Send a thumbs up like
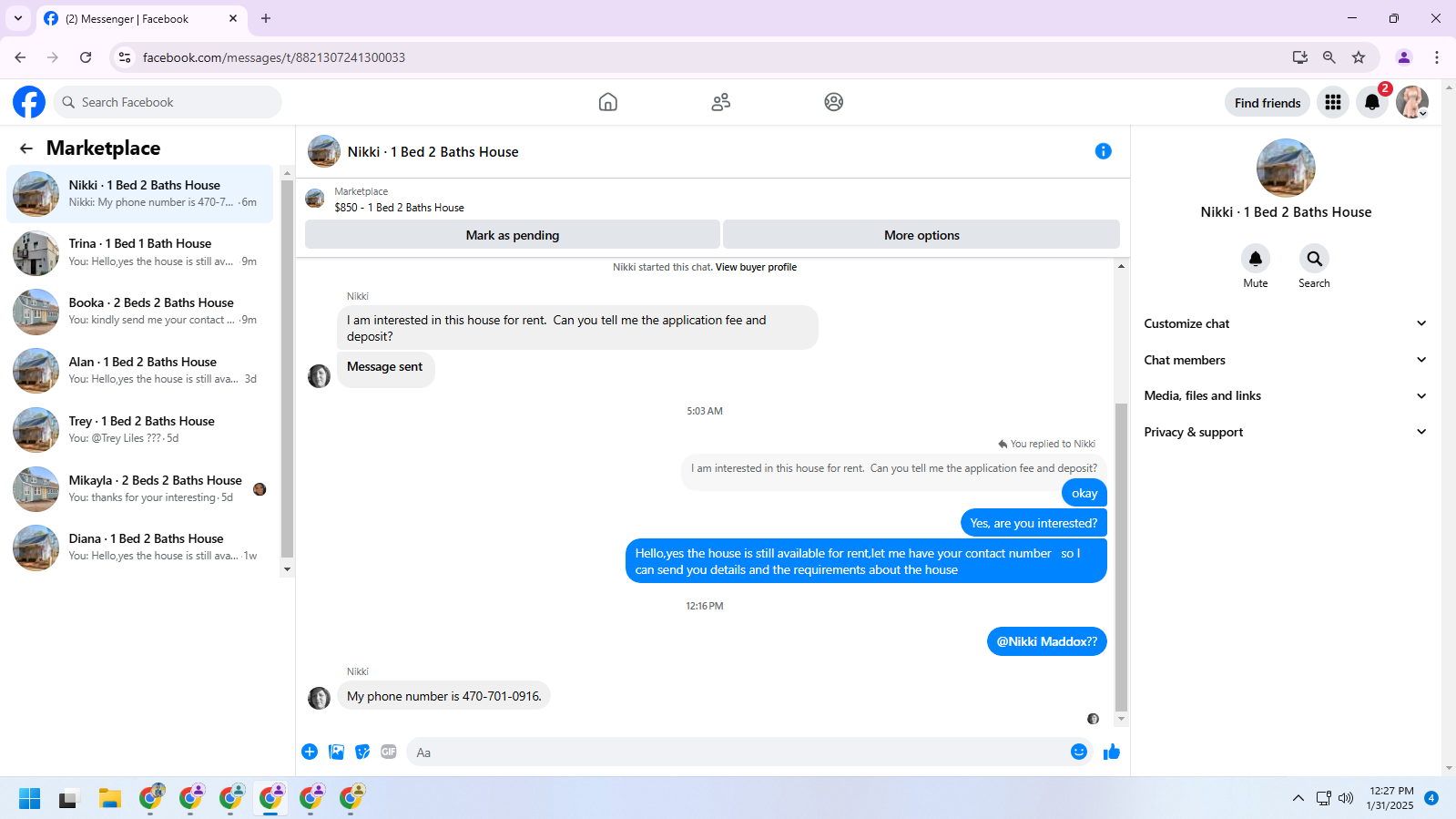Screen dimensions: 1456x819 click(1112, 752)
